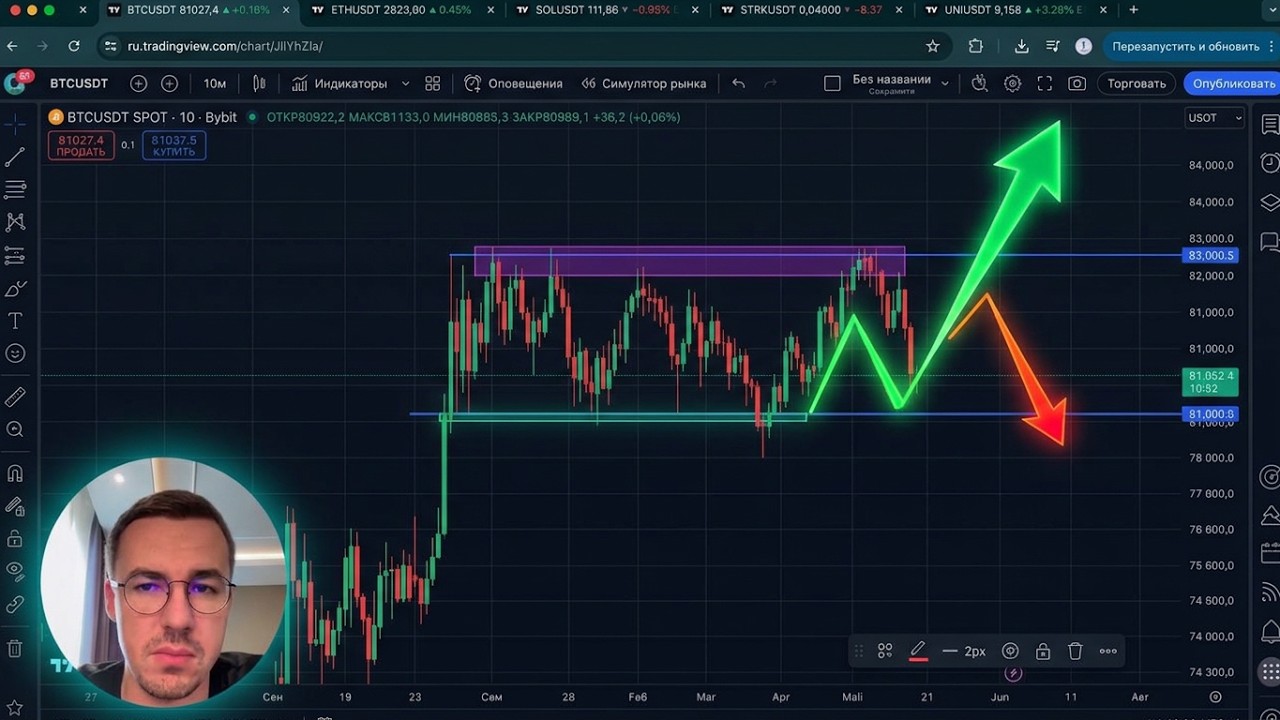This screenshot has height=720, width=1280.
Task: Toggle the favorites star in left toolbar
Action: coord(15,707)
